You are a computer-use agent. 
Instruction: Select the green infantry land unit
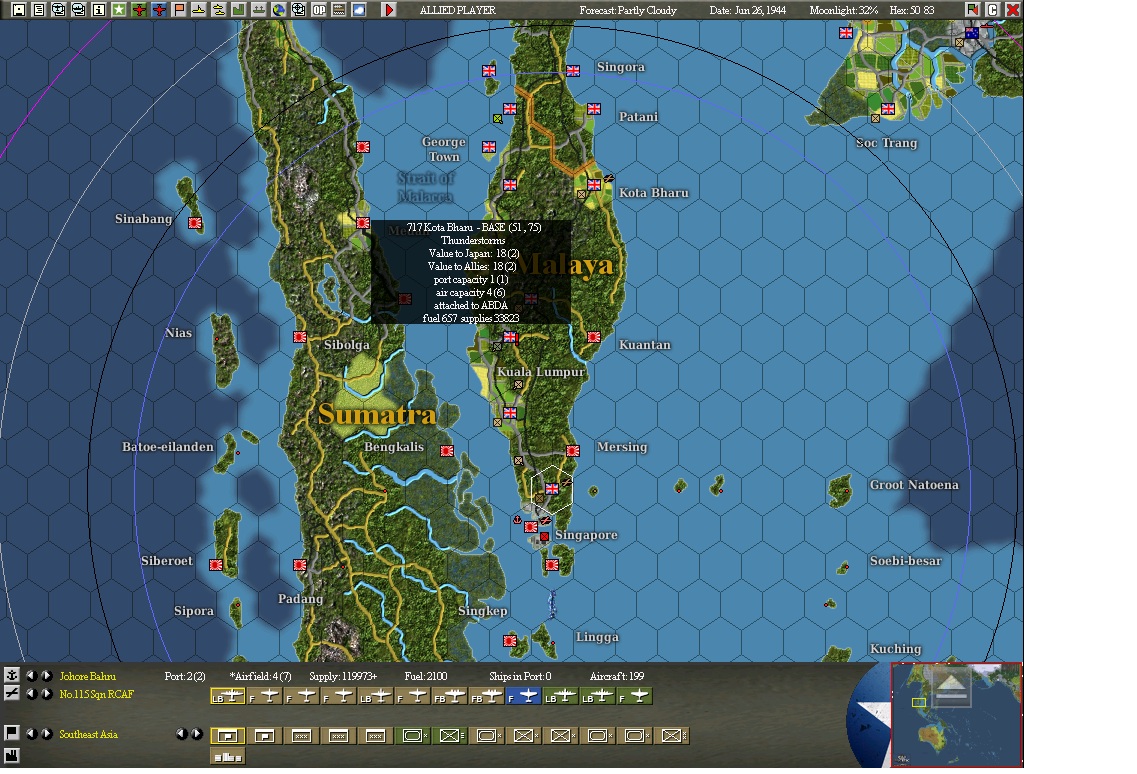click(x=449, y=736)
